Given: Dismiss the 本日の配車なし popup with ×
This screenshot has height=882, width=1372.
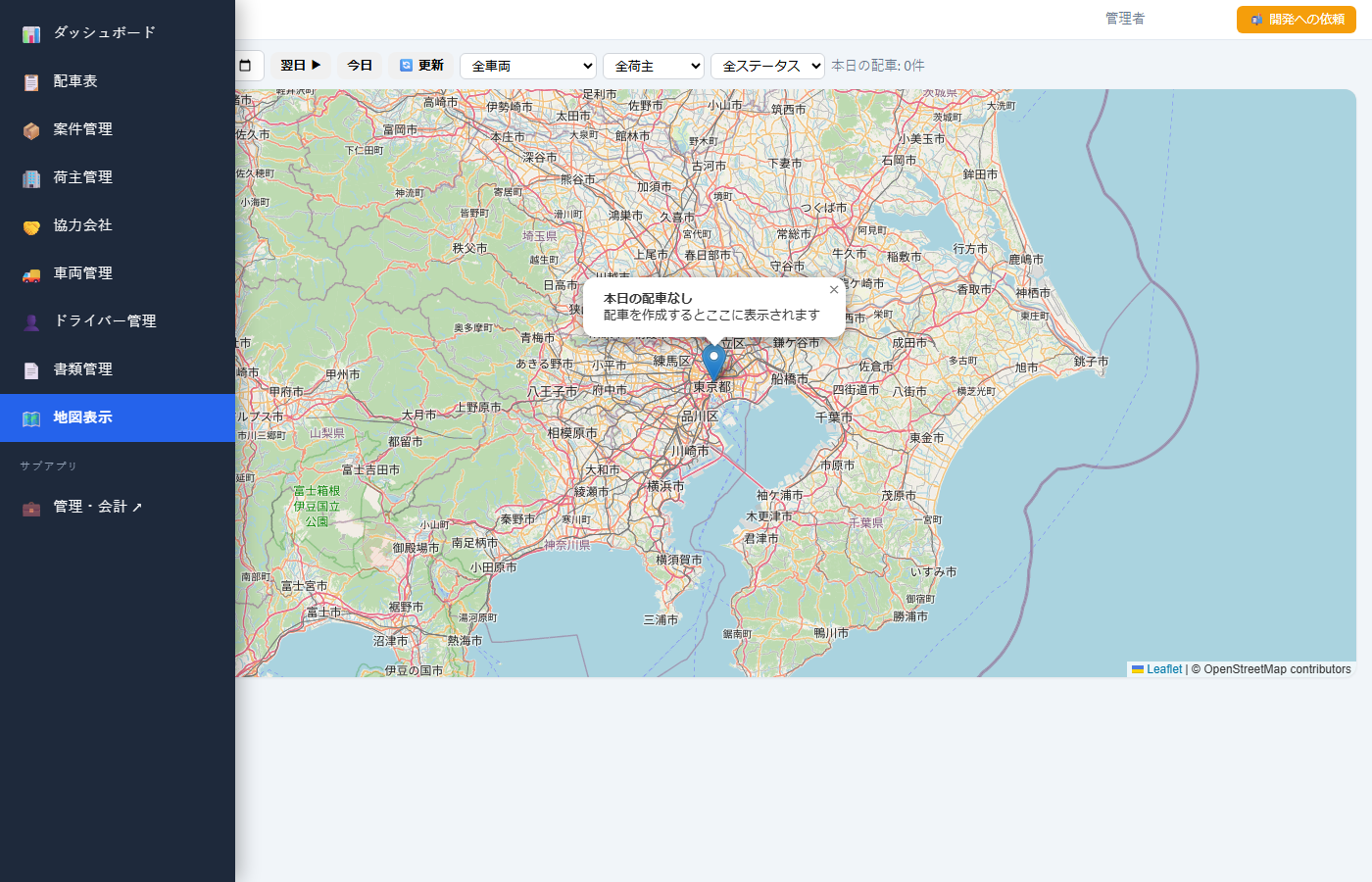Looking at the screenshot, I should [x=834, y=289].
